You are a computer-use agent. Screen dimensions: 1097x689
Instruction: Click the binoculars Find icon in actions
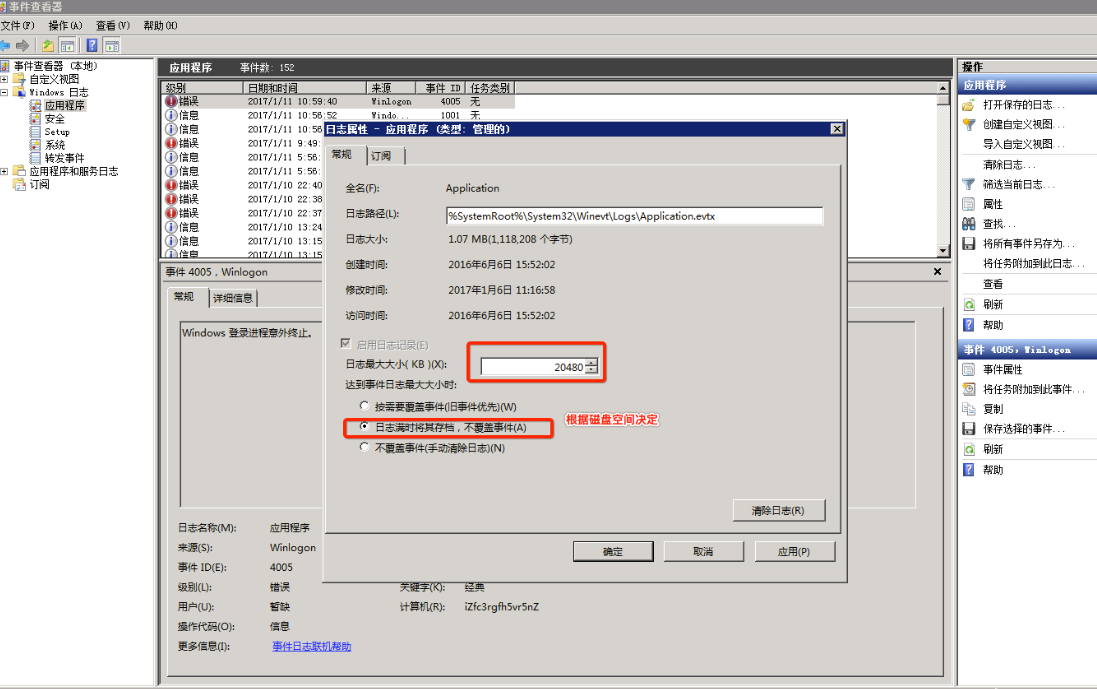(x=968, y=224)
